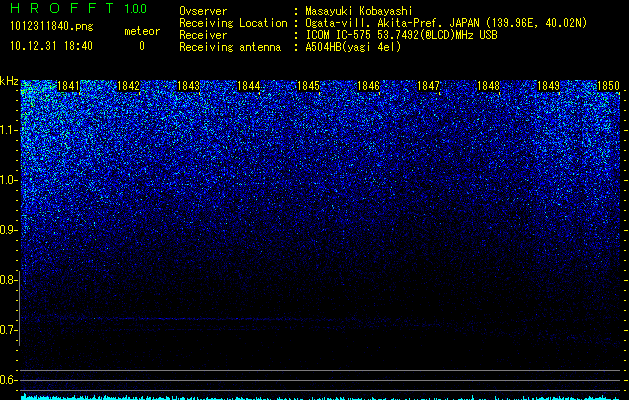
Task: Click the 1.0 kHz axis label
Action: coord(8,180)
